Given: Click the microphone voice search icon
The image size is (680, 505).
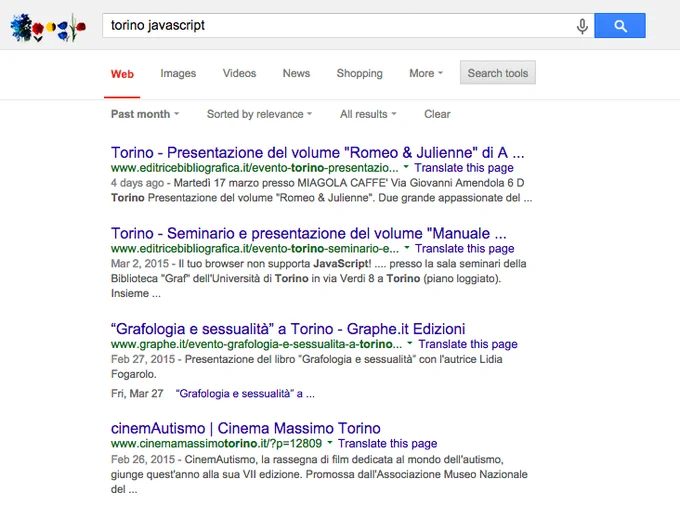Looking at the screenshot, I should click(x=582, y=26).
